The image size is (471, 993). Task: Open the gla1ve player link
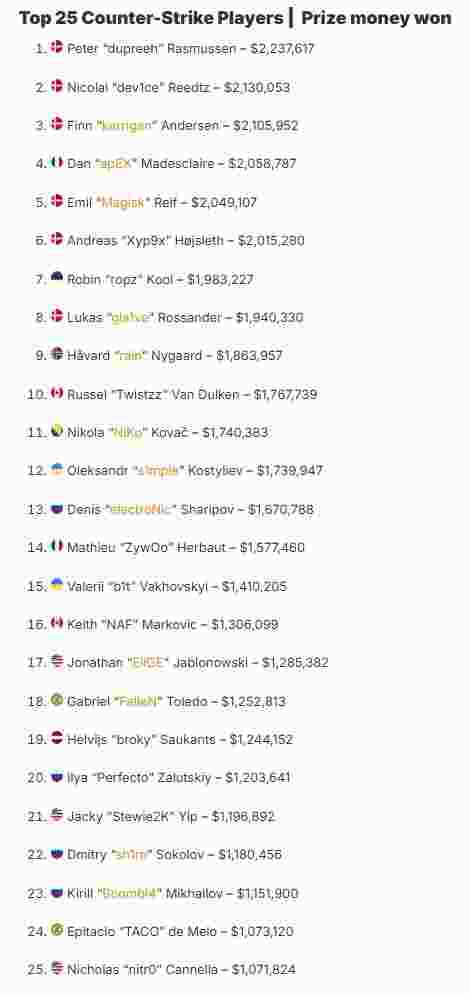[x=131, y=317]
